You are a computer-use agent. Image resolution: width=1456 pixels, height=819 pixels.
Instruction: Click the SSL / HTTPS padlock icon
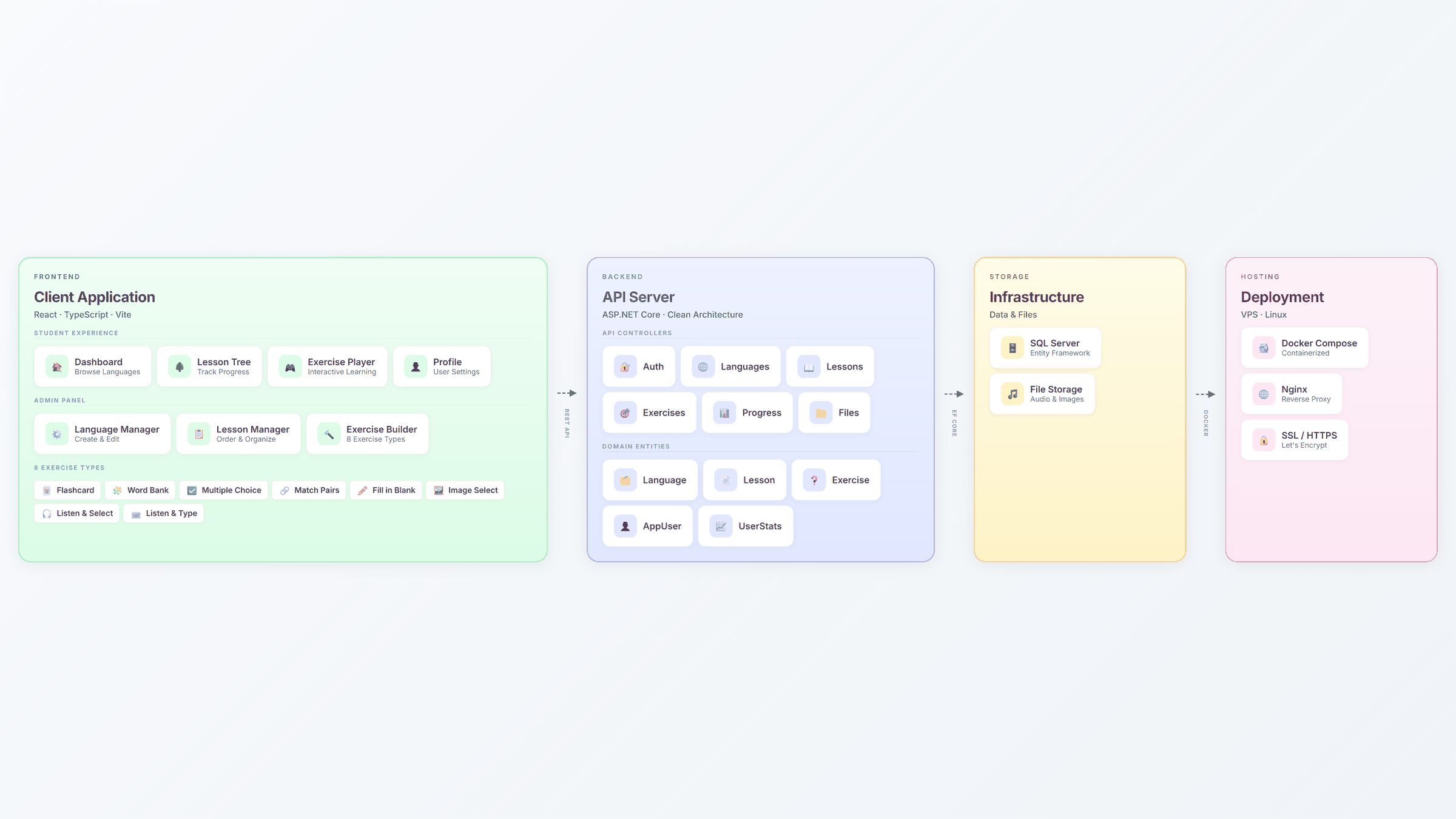[x=1264, y=440]
